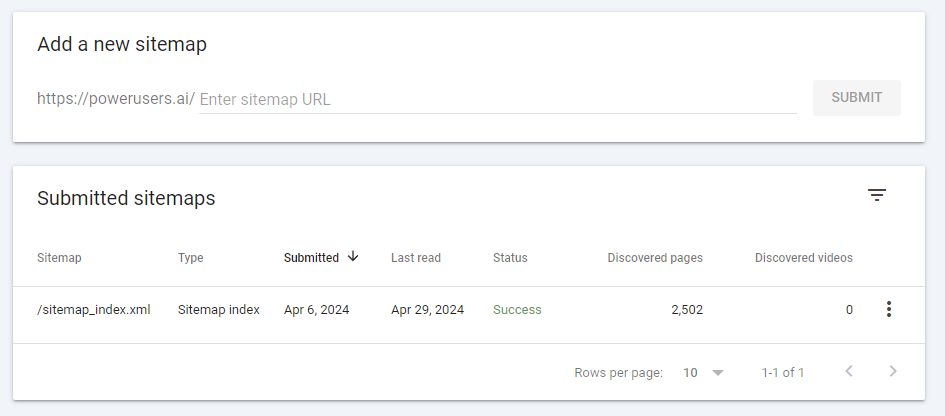Click the Submitted sitemaps heading
The width and height of the screenshot is (945, 416).
[x=126, y=198]
